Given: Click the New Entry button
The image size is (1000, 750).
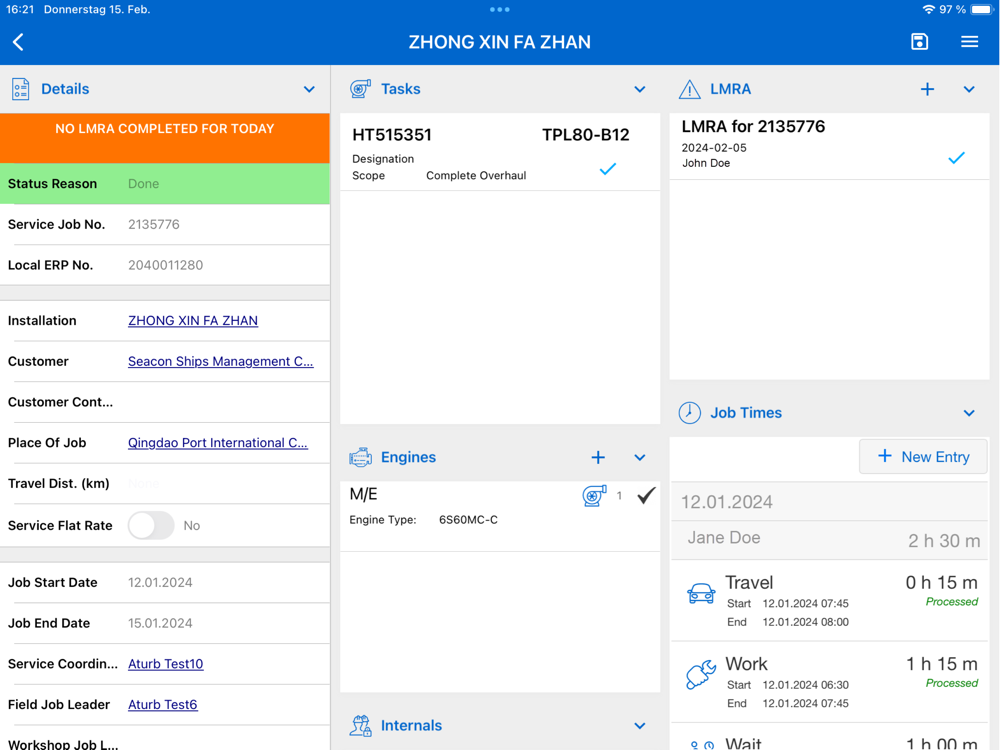Looking at the screenshot, I should tap(923, 457).
